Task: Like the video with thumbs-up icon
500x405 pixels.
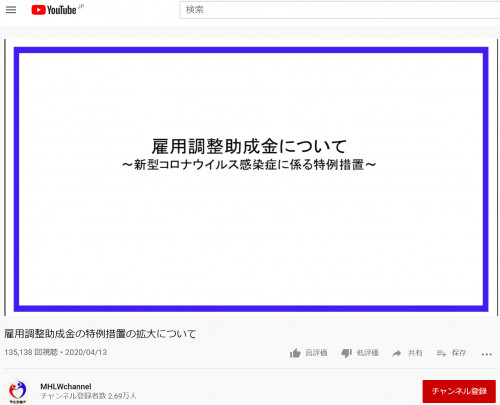Action: click(295, 353)
